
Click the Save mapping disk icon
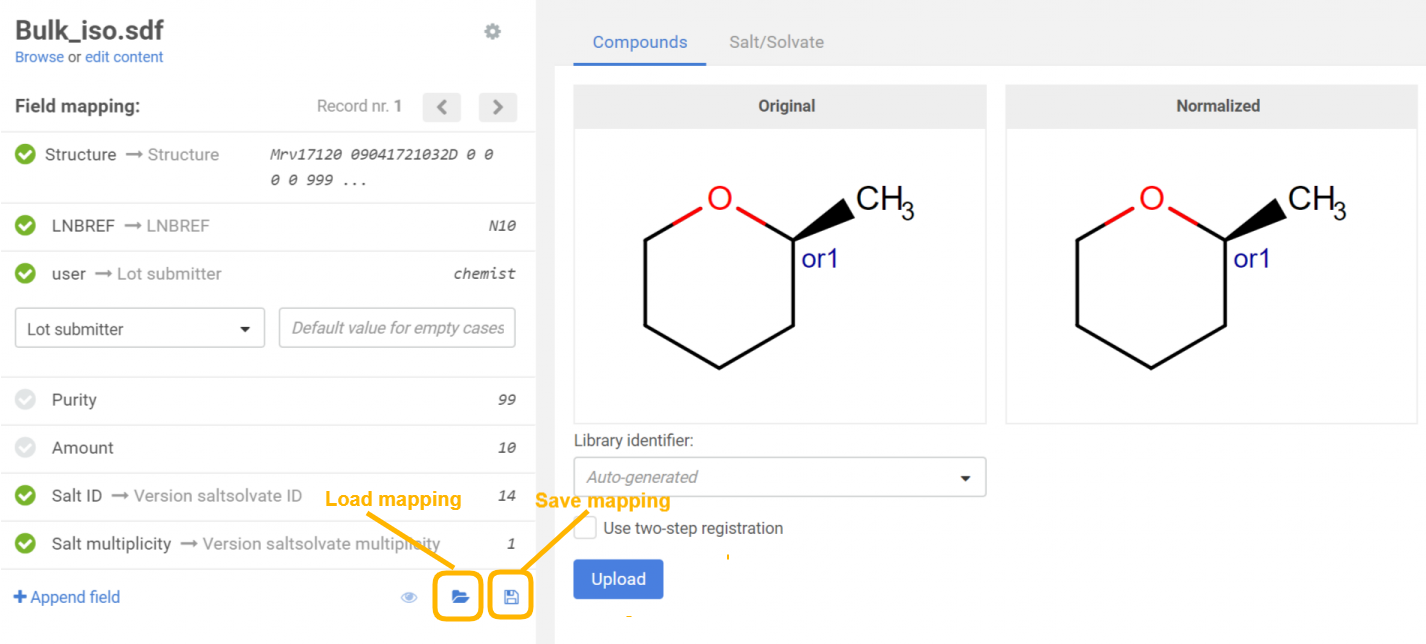pos(511,597)
